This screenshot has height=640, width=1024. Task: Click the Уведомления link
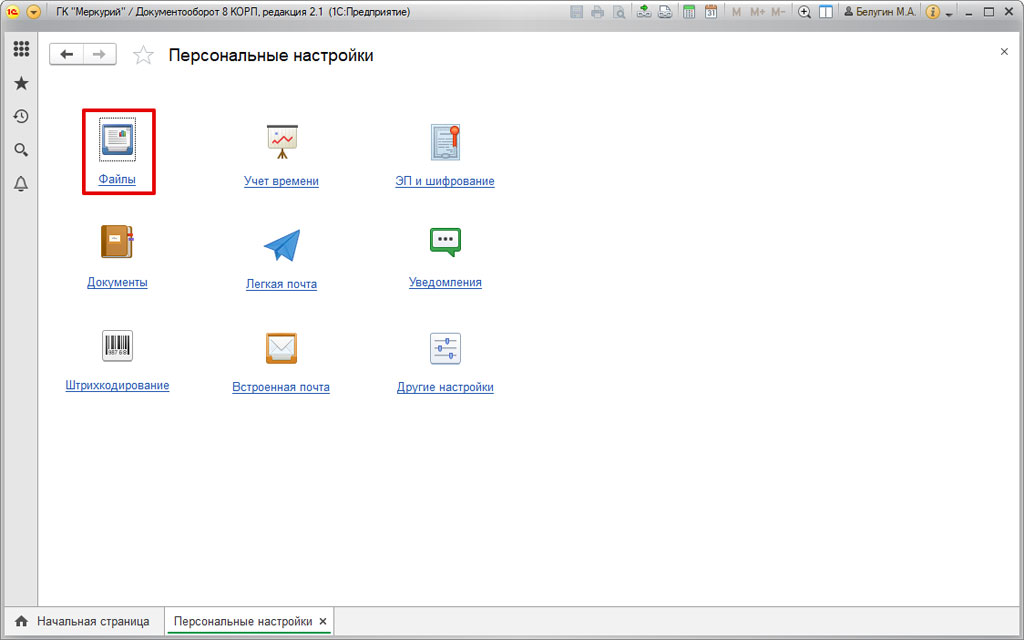click(x=445, y=283)
